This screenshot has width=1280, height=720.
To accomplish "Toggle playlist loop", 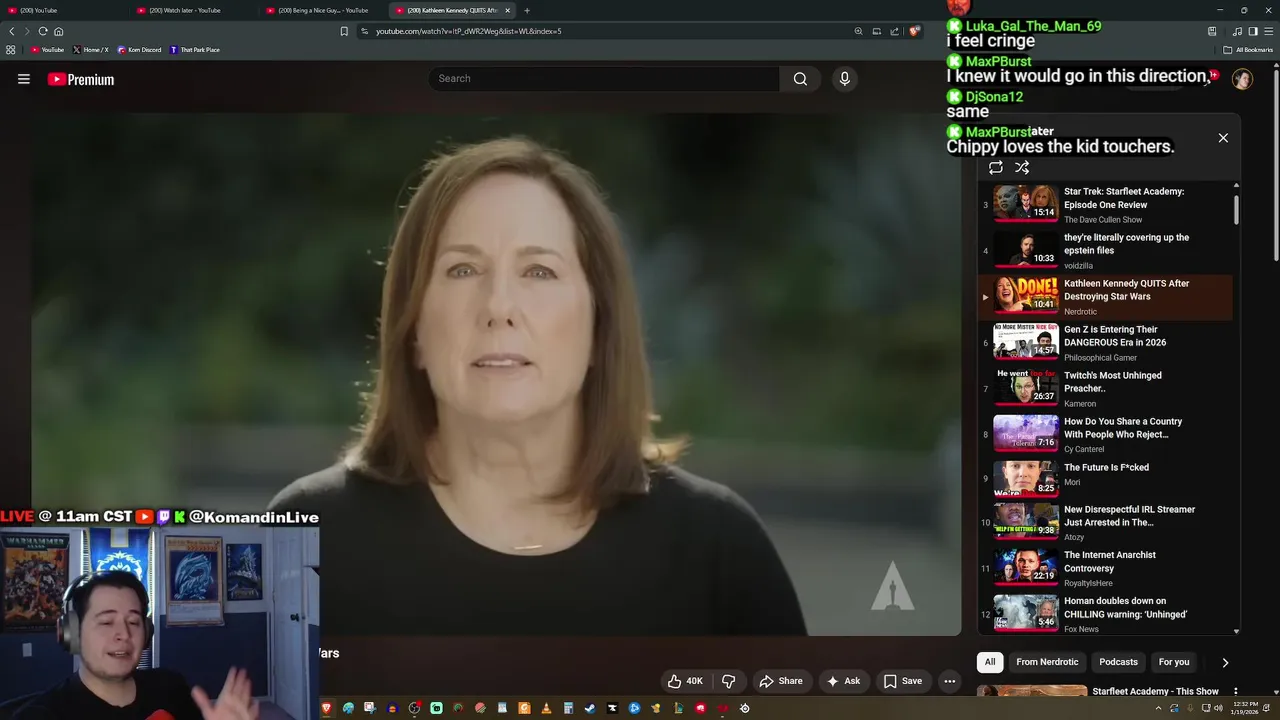I will point(995,168).
